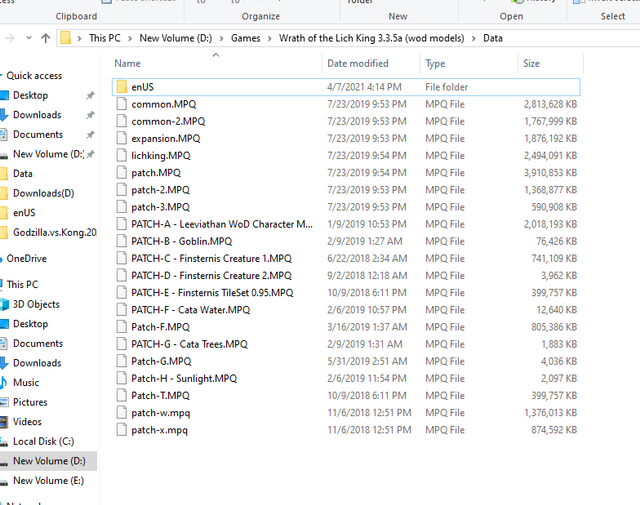
Task: Open Downloads(D) folder in Quick access
Action: (x=43, y=193)
